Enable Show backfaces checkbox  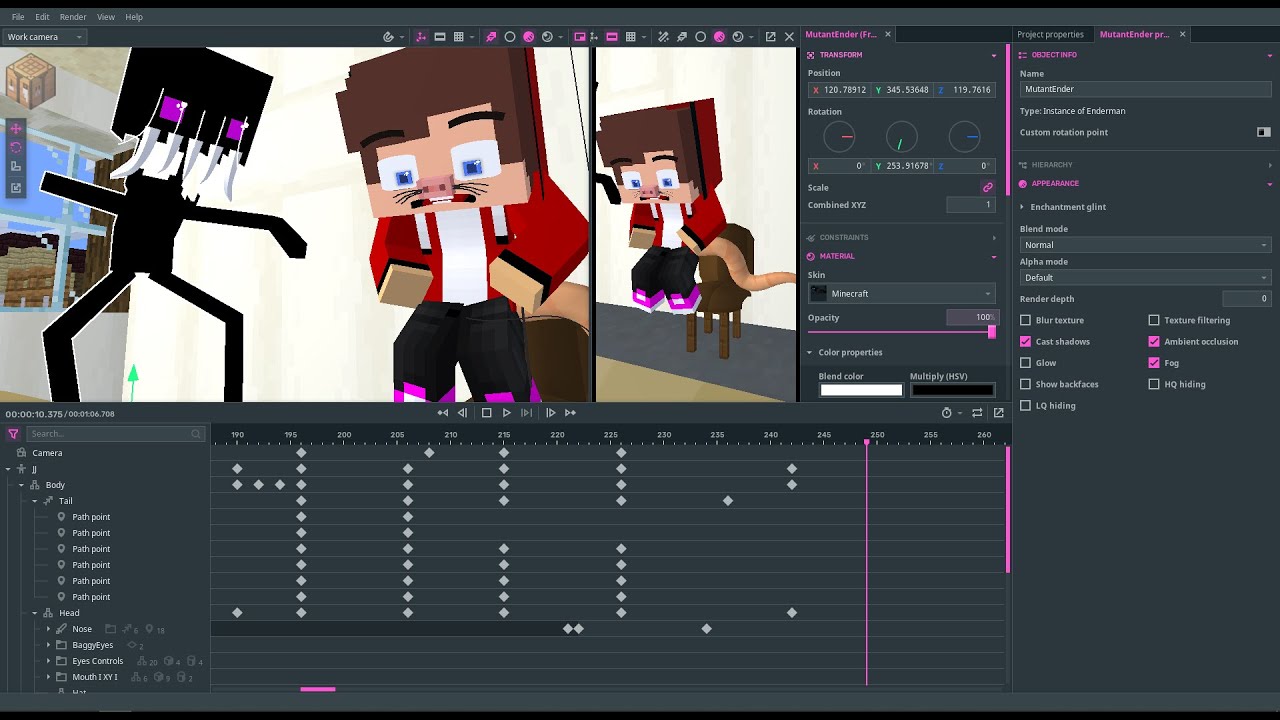(1025, 384)
